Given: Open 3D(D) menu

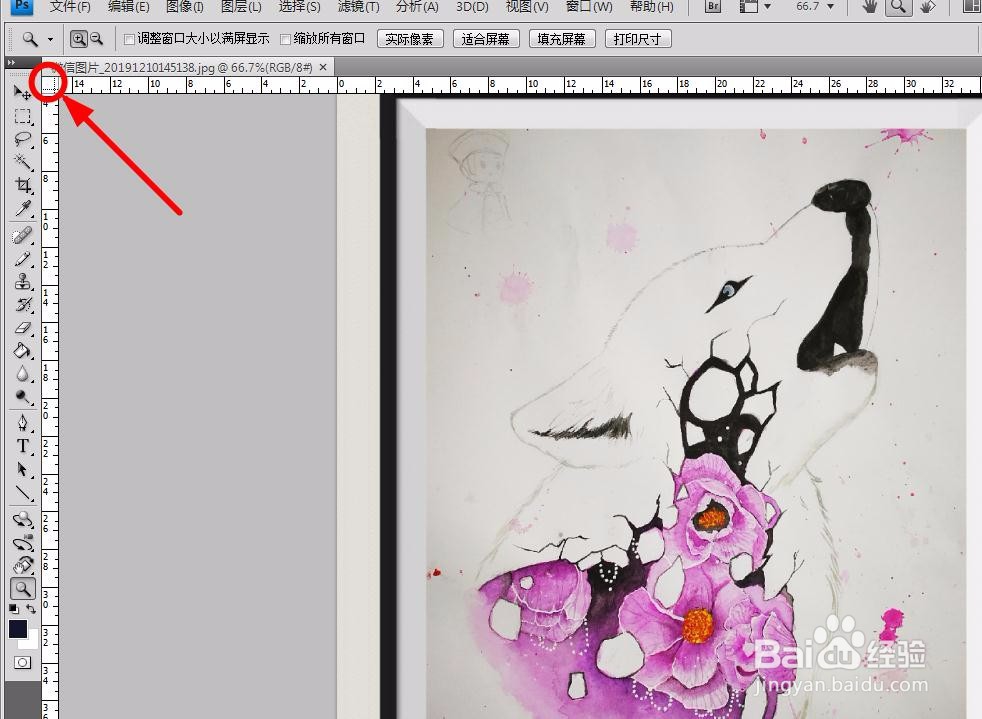Looking at the screenshot, I should pos(472,7).
